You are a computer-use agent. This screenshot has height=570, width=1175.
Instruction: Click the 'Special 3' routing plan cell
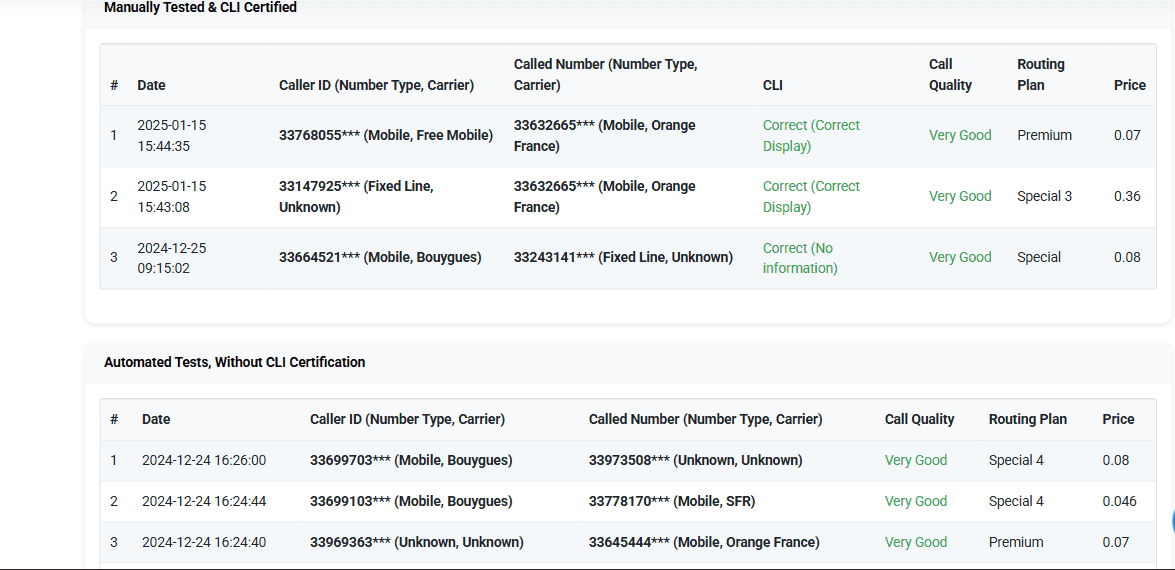(x=1044, y=196)
